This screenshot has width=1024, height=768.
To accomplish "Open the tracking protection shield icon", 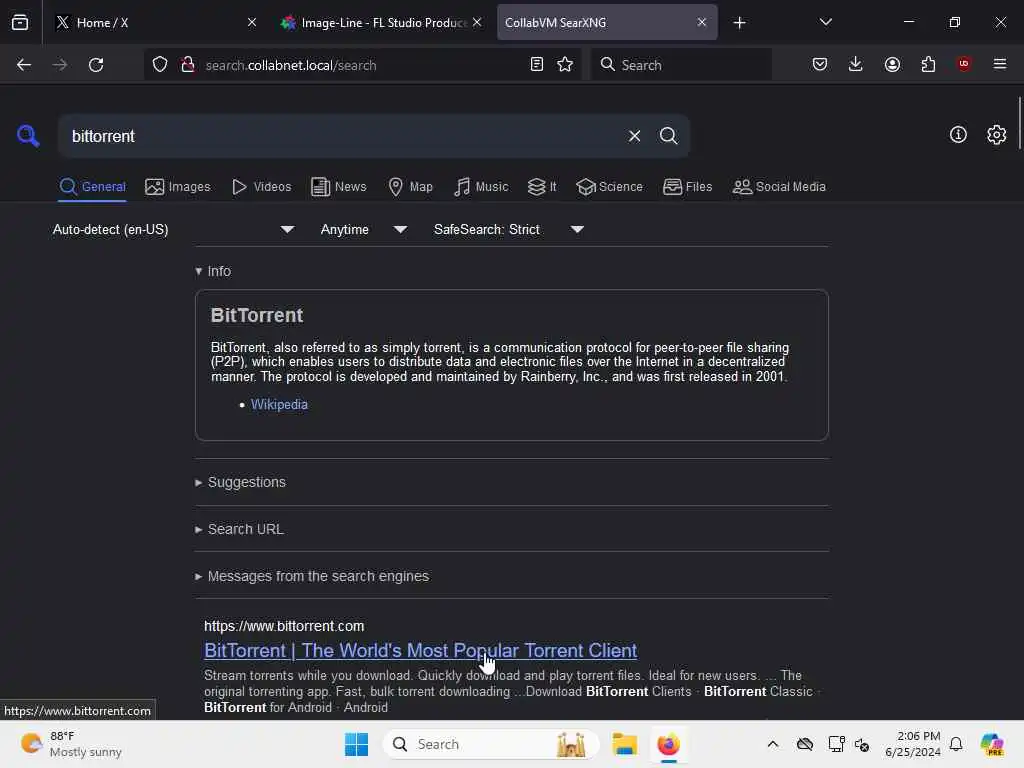I will pos(160,65).
